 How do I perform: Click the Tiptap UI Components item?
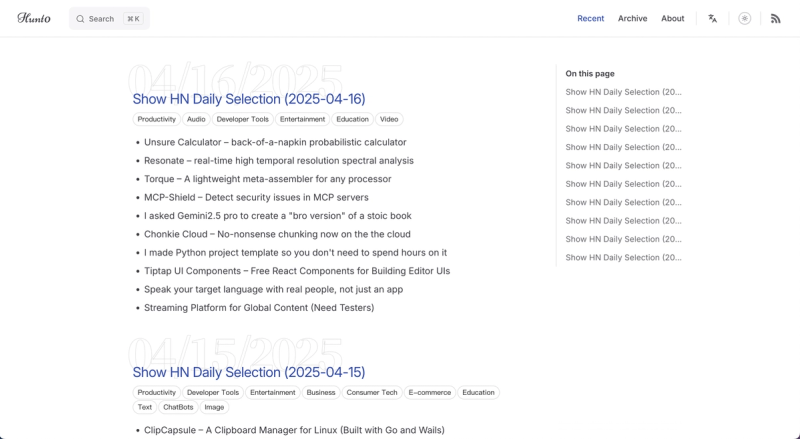click(297, 271)
